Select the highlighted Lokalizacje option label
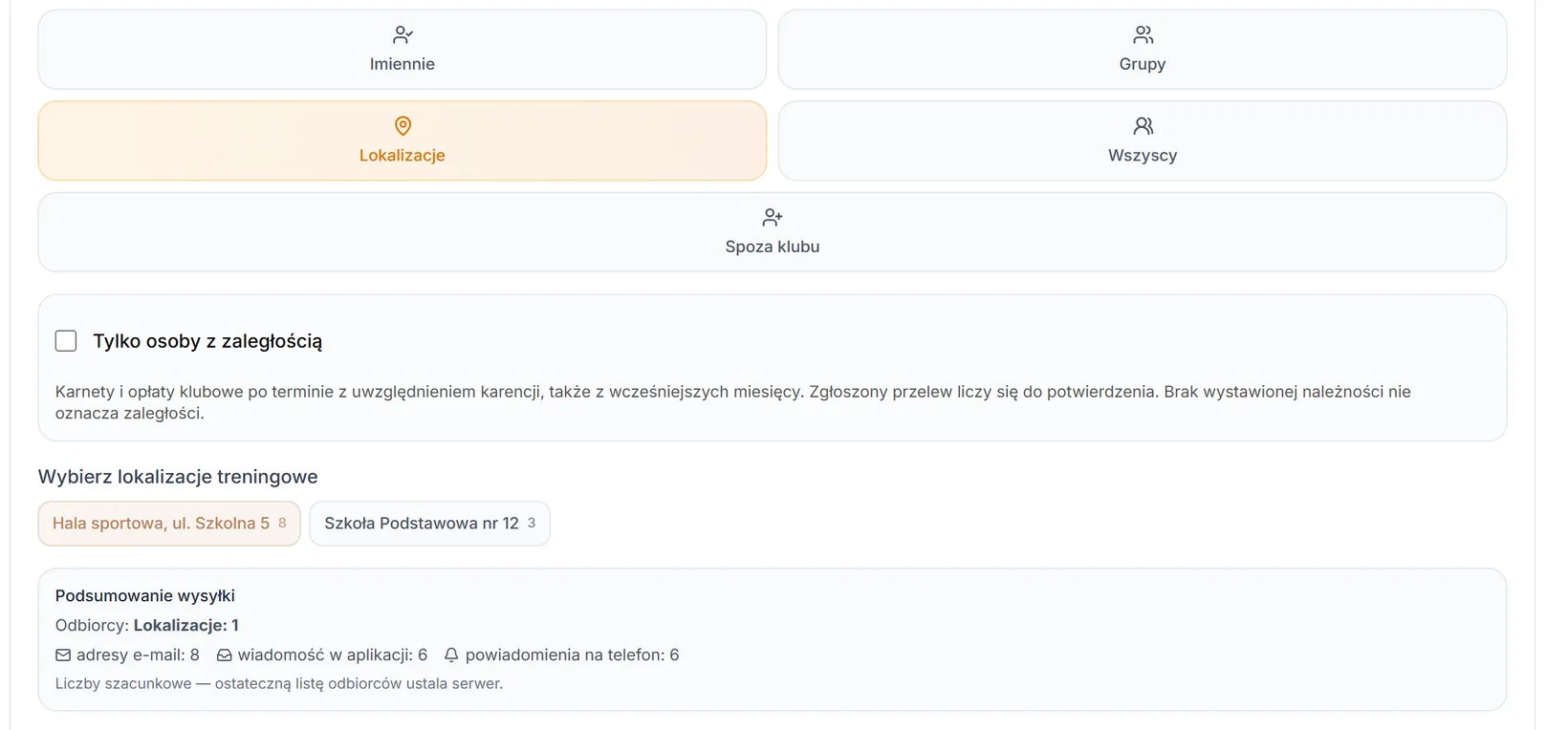The height and width of the screenshot is (730, 1568). coord(403,156)
